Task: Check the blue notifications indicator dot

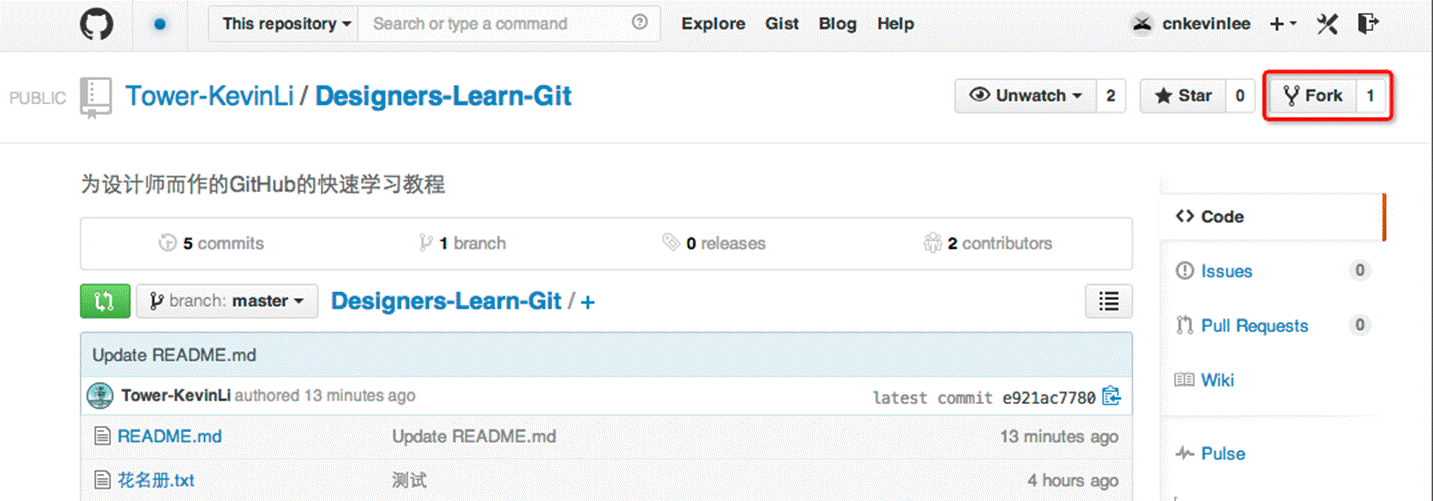Action: pyautogui.click(x=160, y=24)
